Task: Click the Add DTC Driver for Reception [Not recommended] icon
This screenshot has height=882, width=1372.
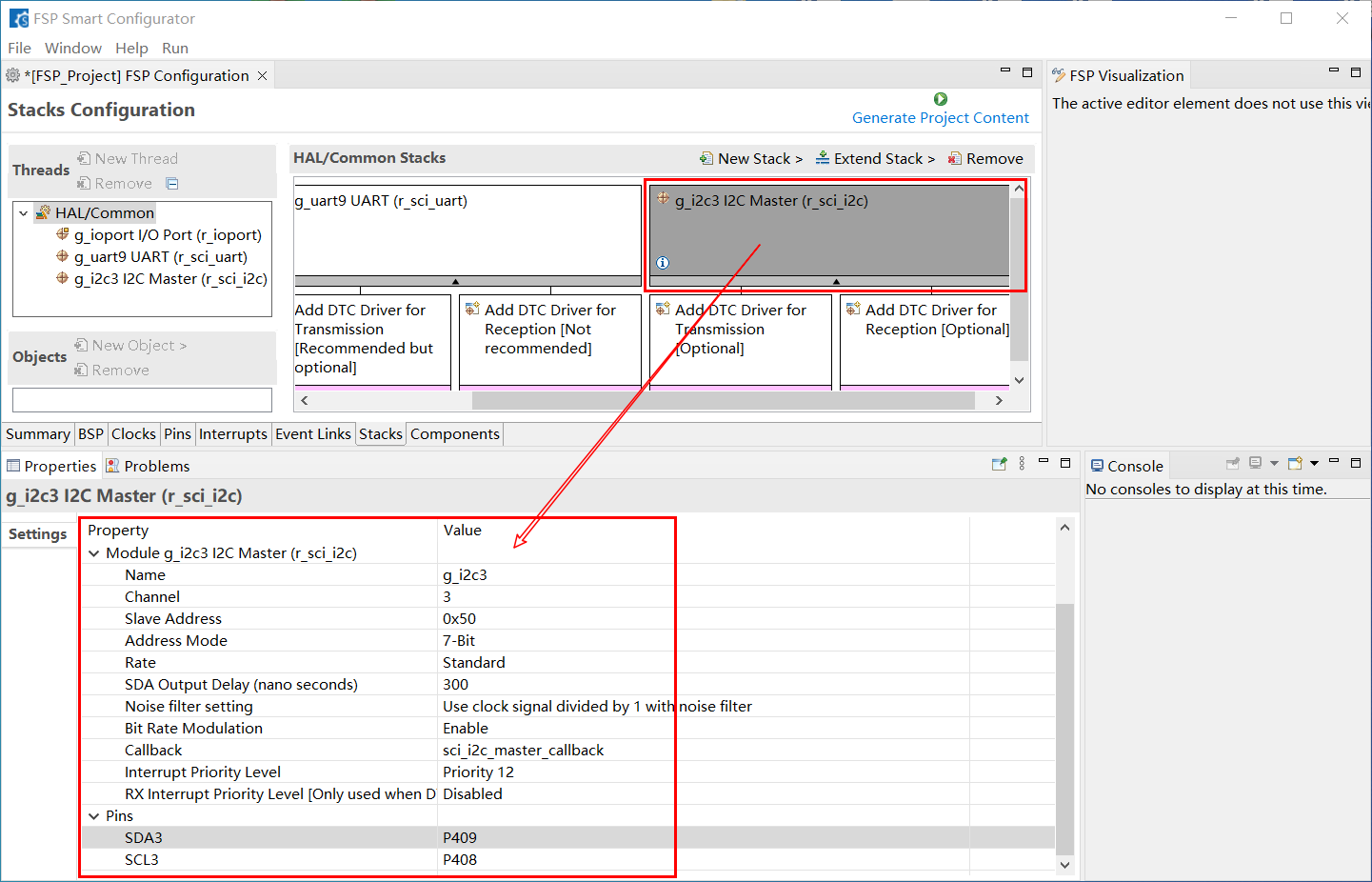Action: pos(472,309)
